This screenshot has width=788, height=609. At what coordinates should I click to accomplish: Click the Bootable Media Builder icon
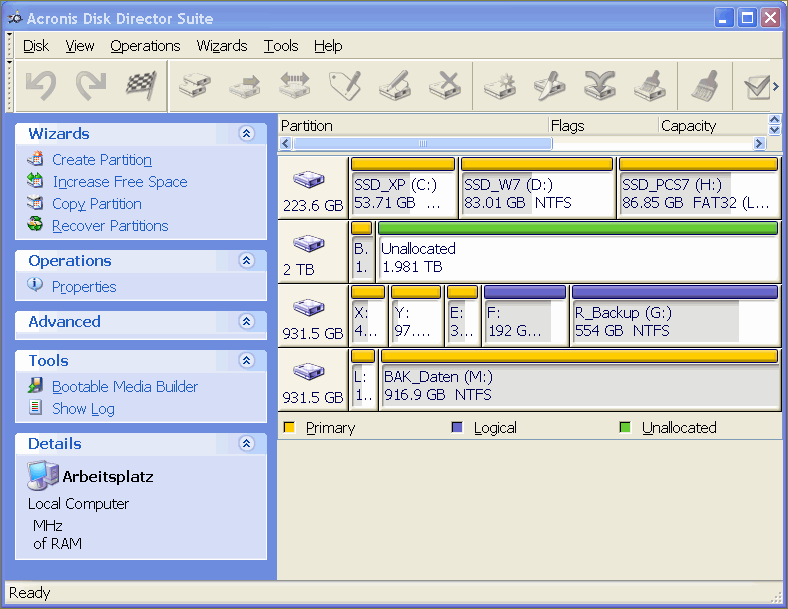(35, 385)
